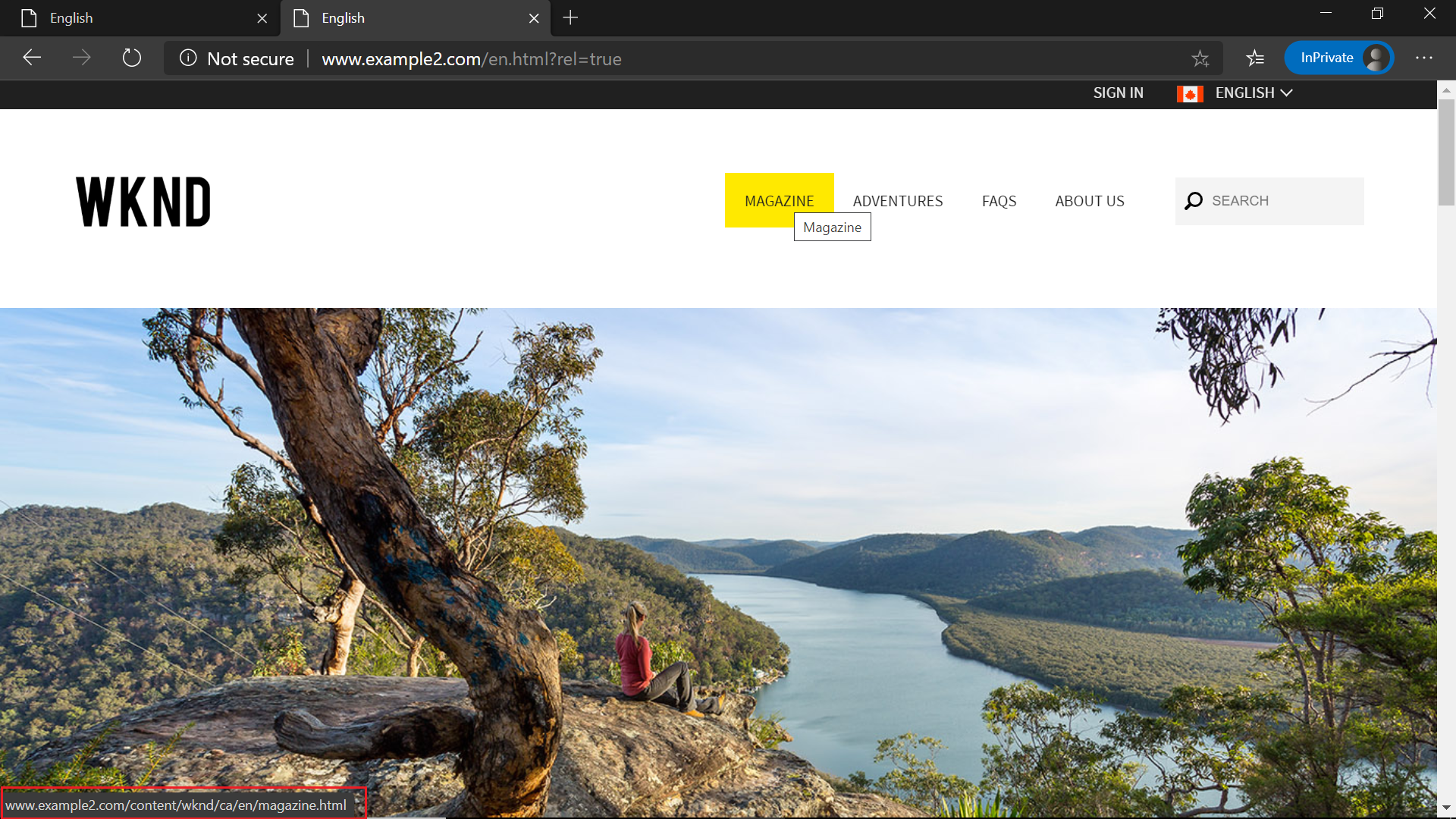The height and width of the screenshot is (819, 1456).
Task: Click the ABOUT US navigation link
Action: coord(1089,200)
